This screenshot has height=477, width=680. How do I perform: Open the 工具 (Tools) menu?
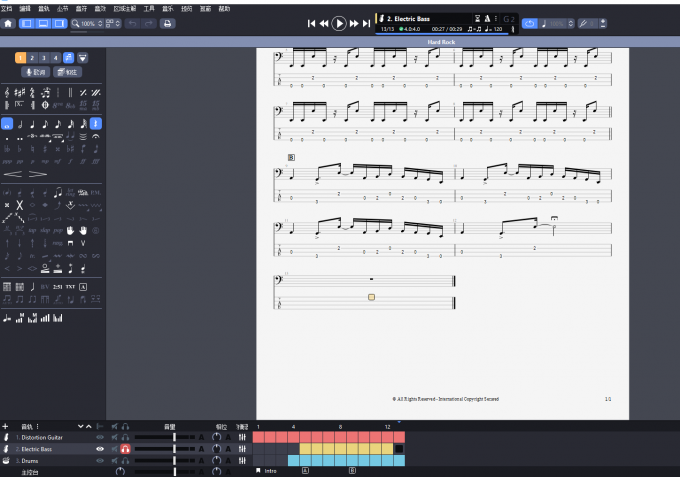point(149,7)
